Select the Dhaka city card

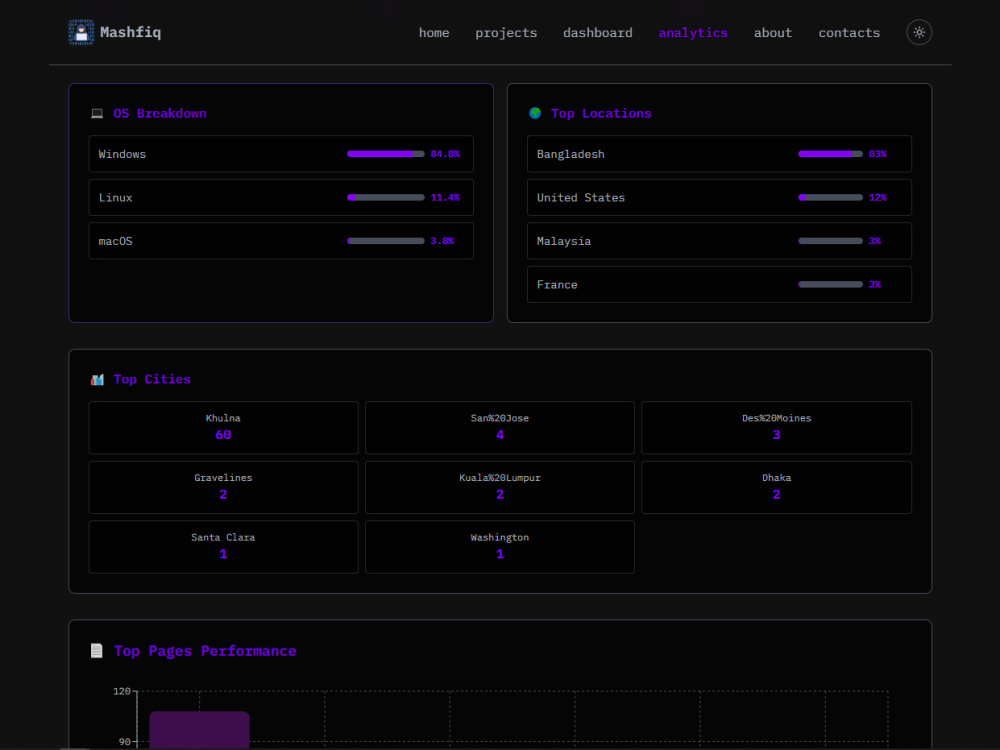point(776,487)
